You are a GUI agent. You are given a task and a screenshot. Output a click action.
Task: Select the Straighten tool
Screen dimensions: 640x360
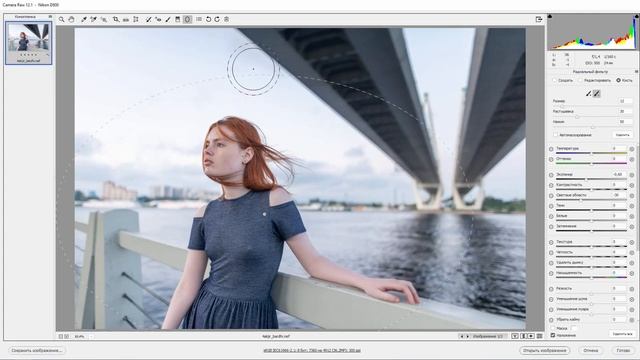click(x=126, y=19)
